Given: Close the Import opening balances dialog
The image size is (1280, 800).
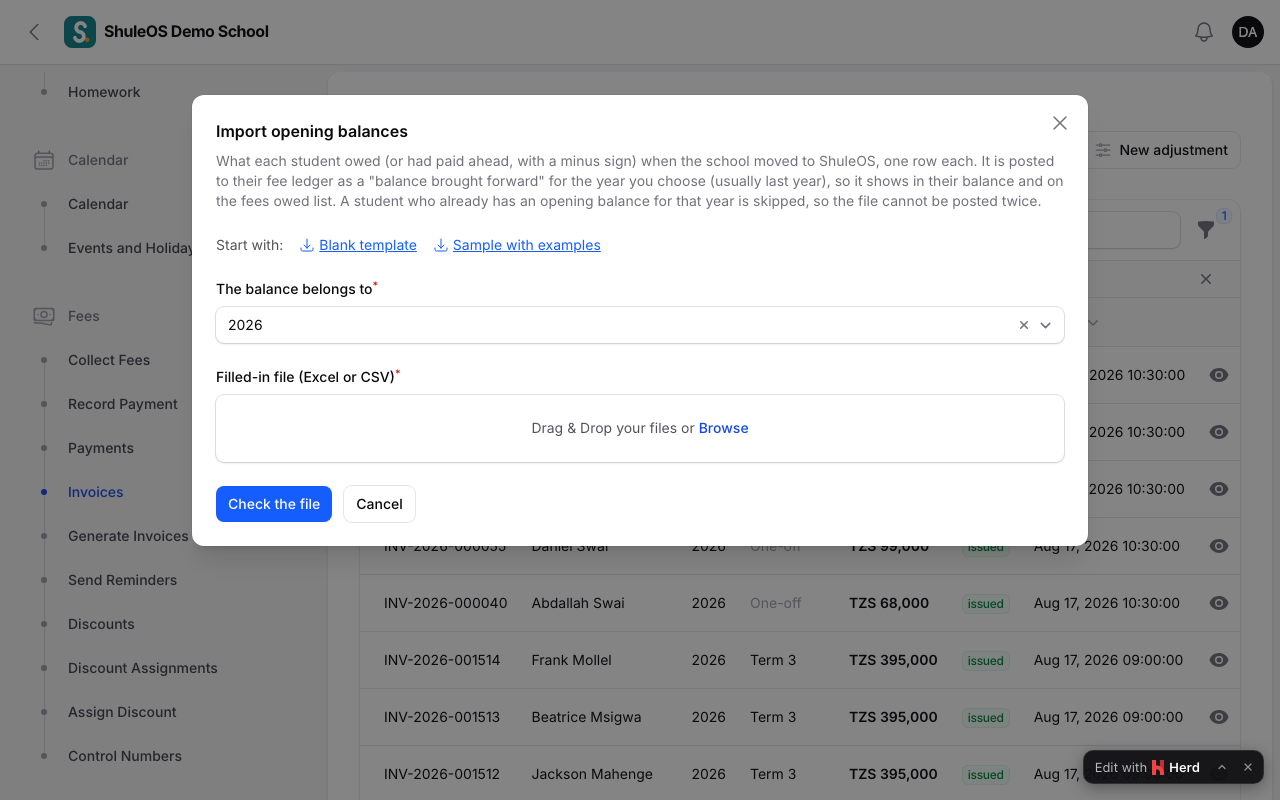Looking at the screenshot, I should tap(1060, 123).
